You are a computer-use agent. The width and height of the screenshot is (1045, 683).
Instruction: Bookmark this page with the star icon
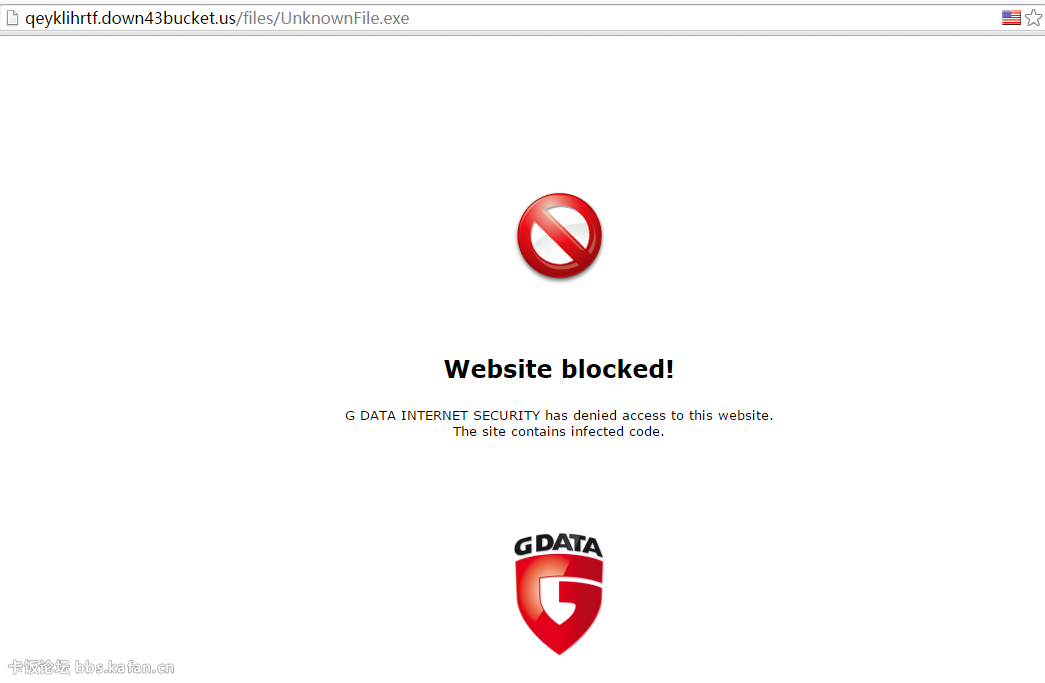tap(1034, 18)
